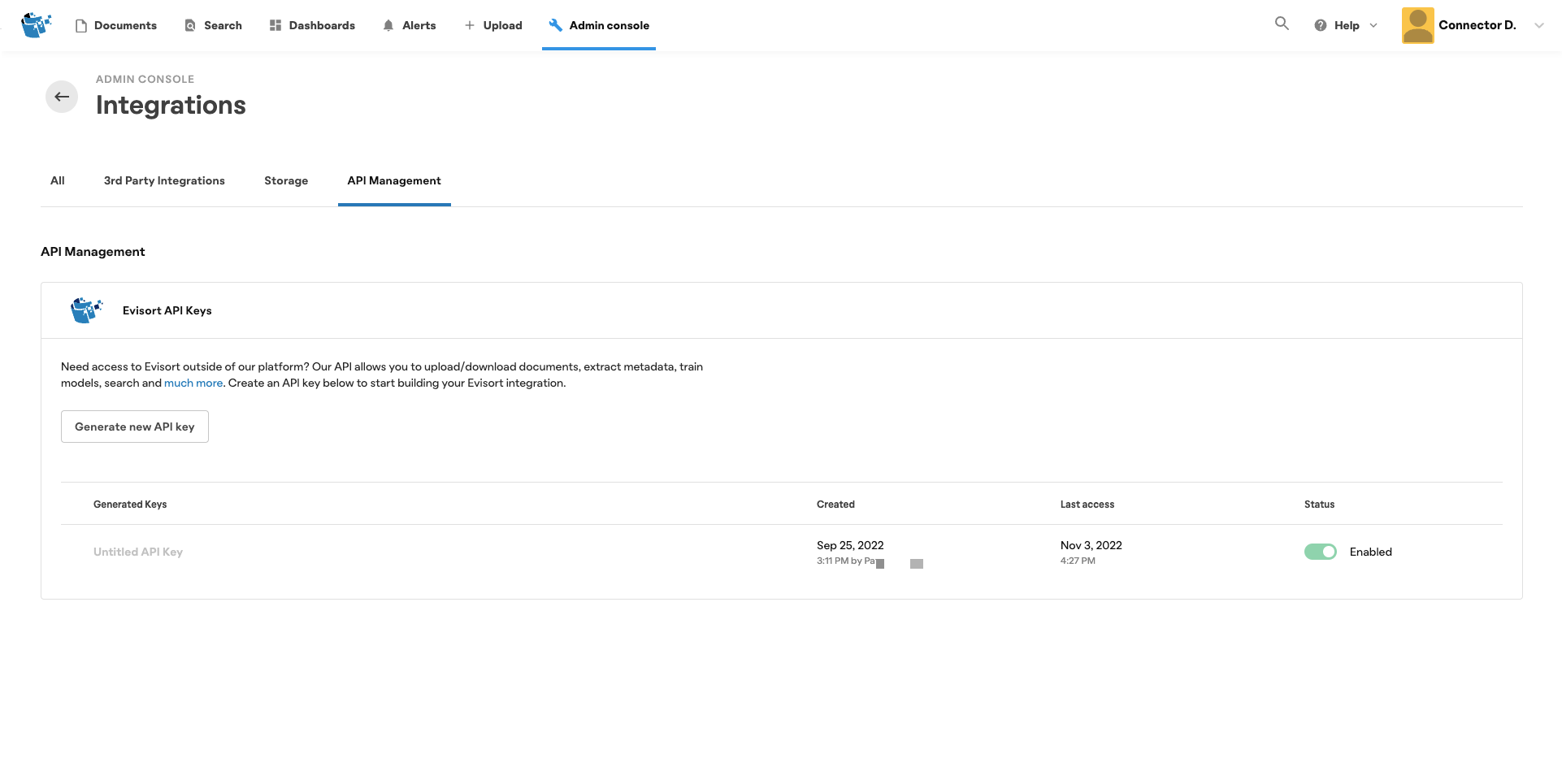
Task: Open the search magnifier icon at top right
Action: click(1282, 24)
